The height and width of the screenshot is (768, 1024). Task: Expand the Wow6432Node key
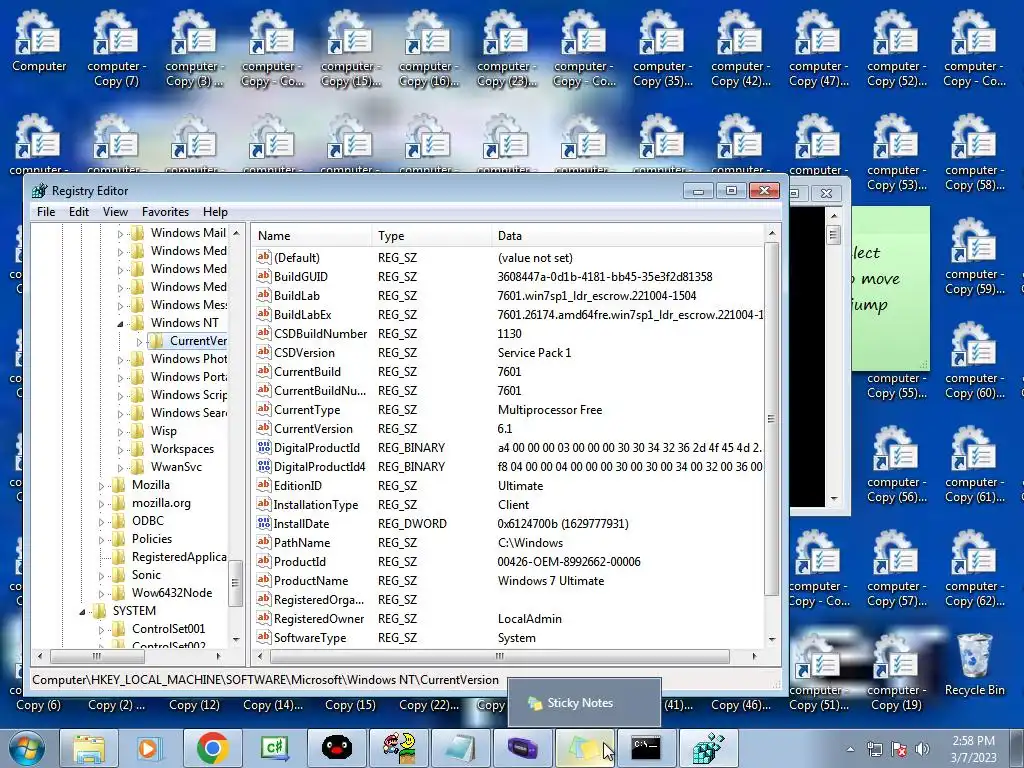[101, 594]
